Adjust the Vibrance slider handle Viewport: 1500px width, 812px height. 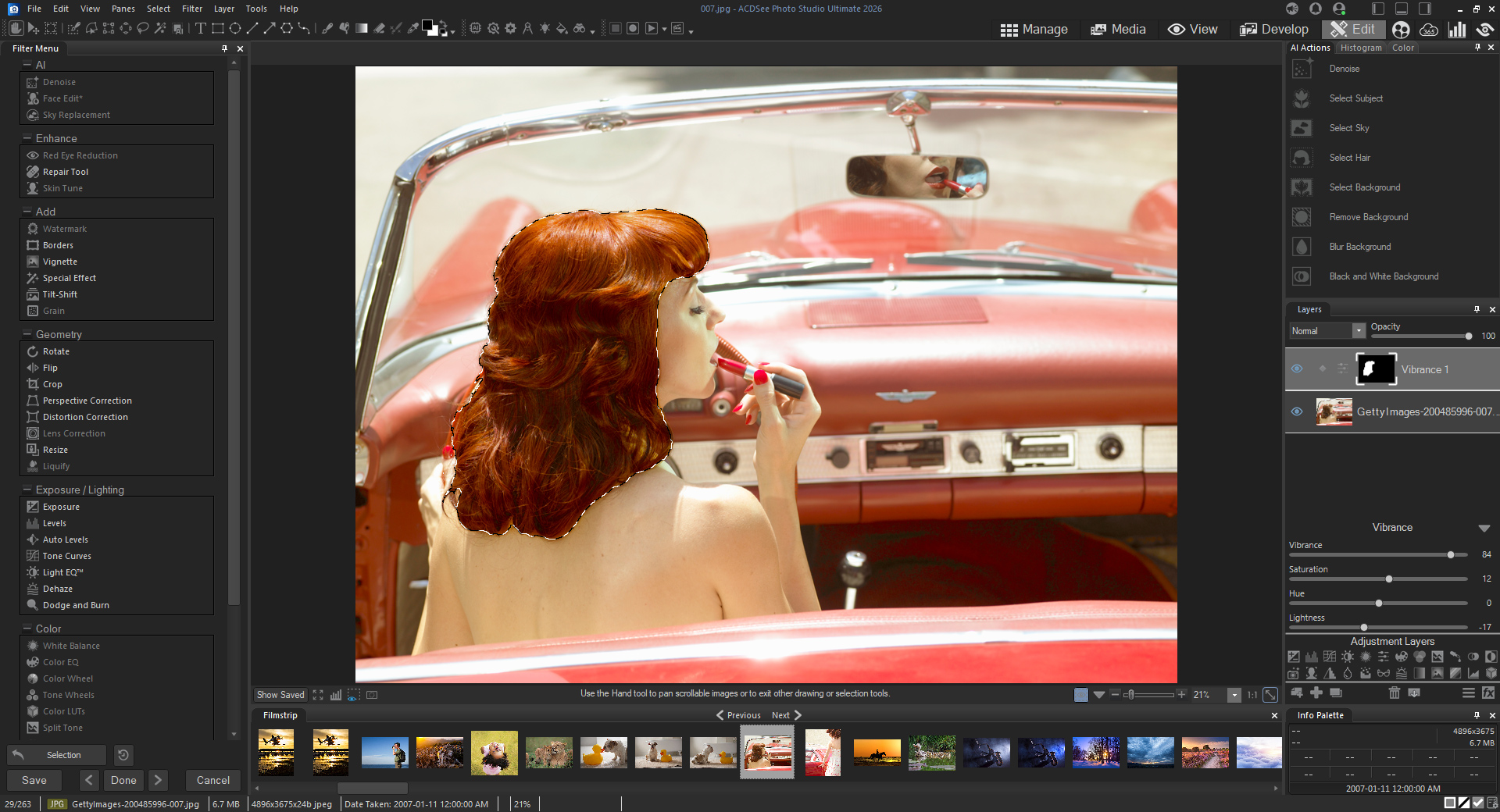pos(1451,555)
